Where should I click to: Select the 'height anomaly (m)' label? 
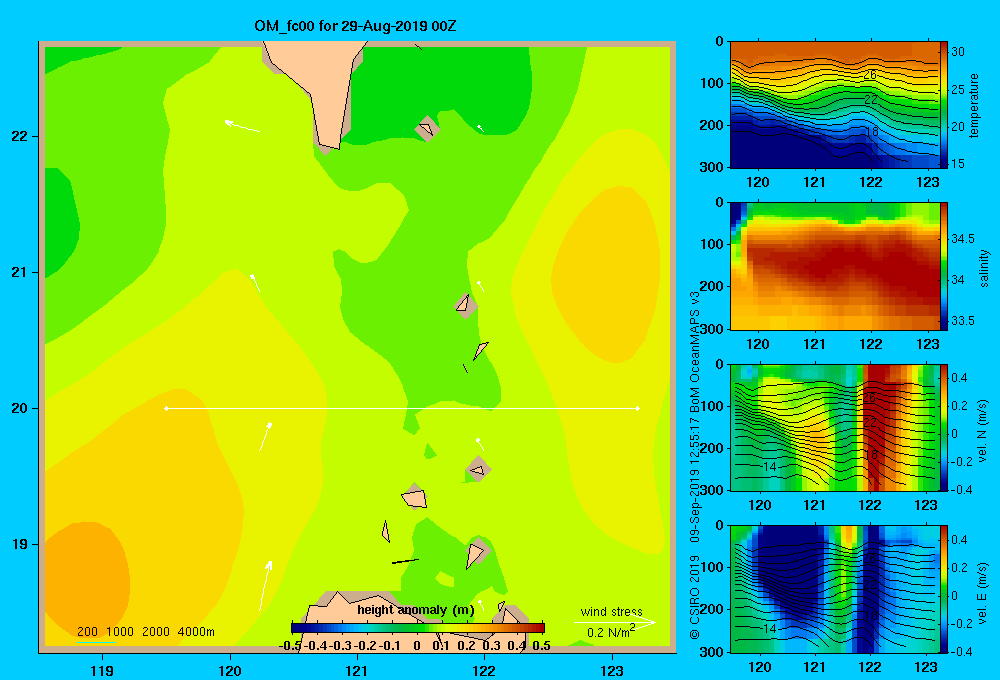(x=416, y=610)
